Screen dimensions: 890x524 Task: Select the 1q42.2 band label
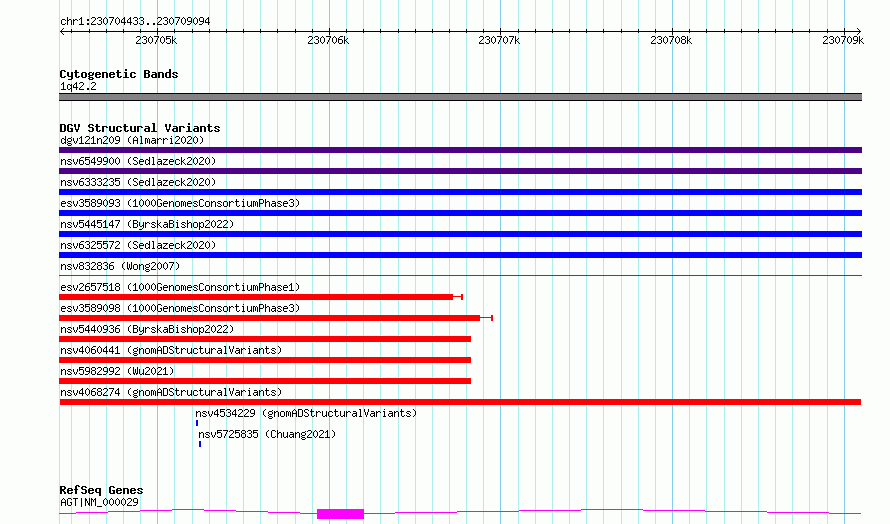click(x=78, y=86)
